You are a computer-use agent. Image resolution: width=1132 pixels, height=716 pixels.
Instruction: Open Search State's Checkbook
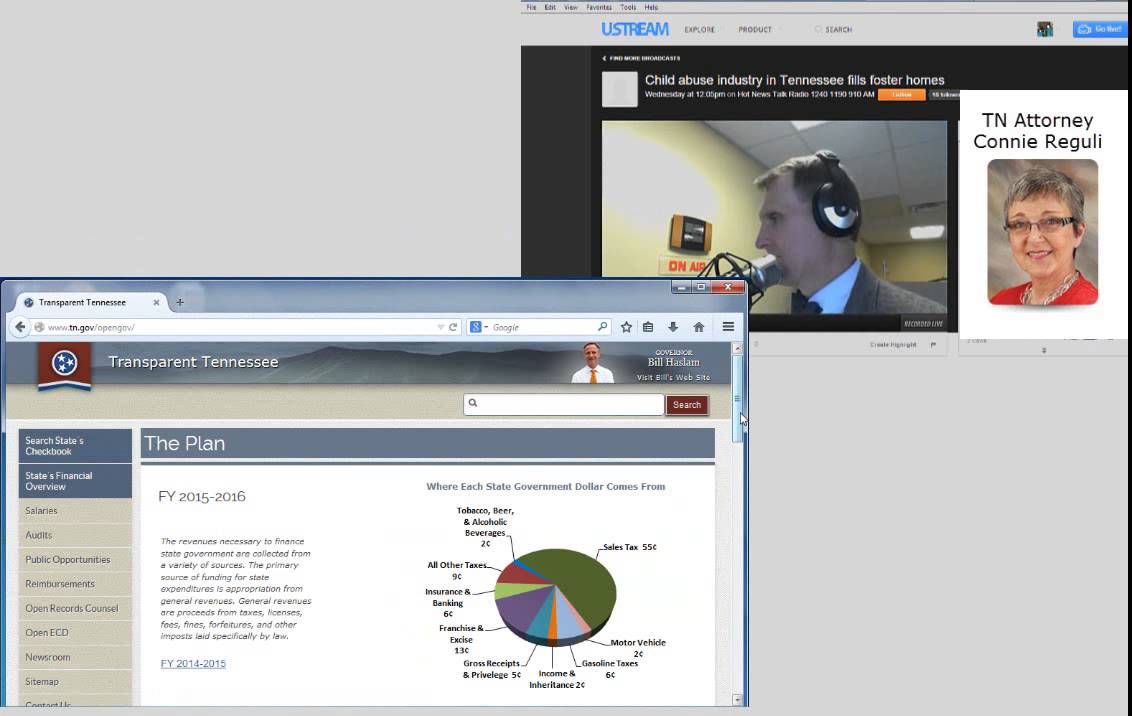tap(75, 446)
